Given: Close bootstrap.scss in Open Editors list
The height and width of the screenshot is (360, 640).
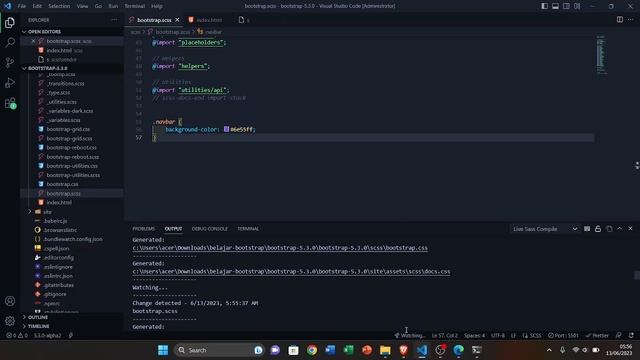Looking at the screenshot, I should pos(33,41).
